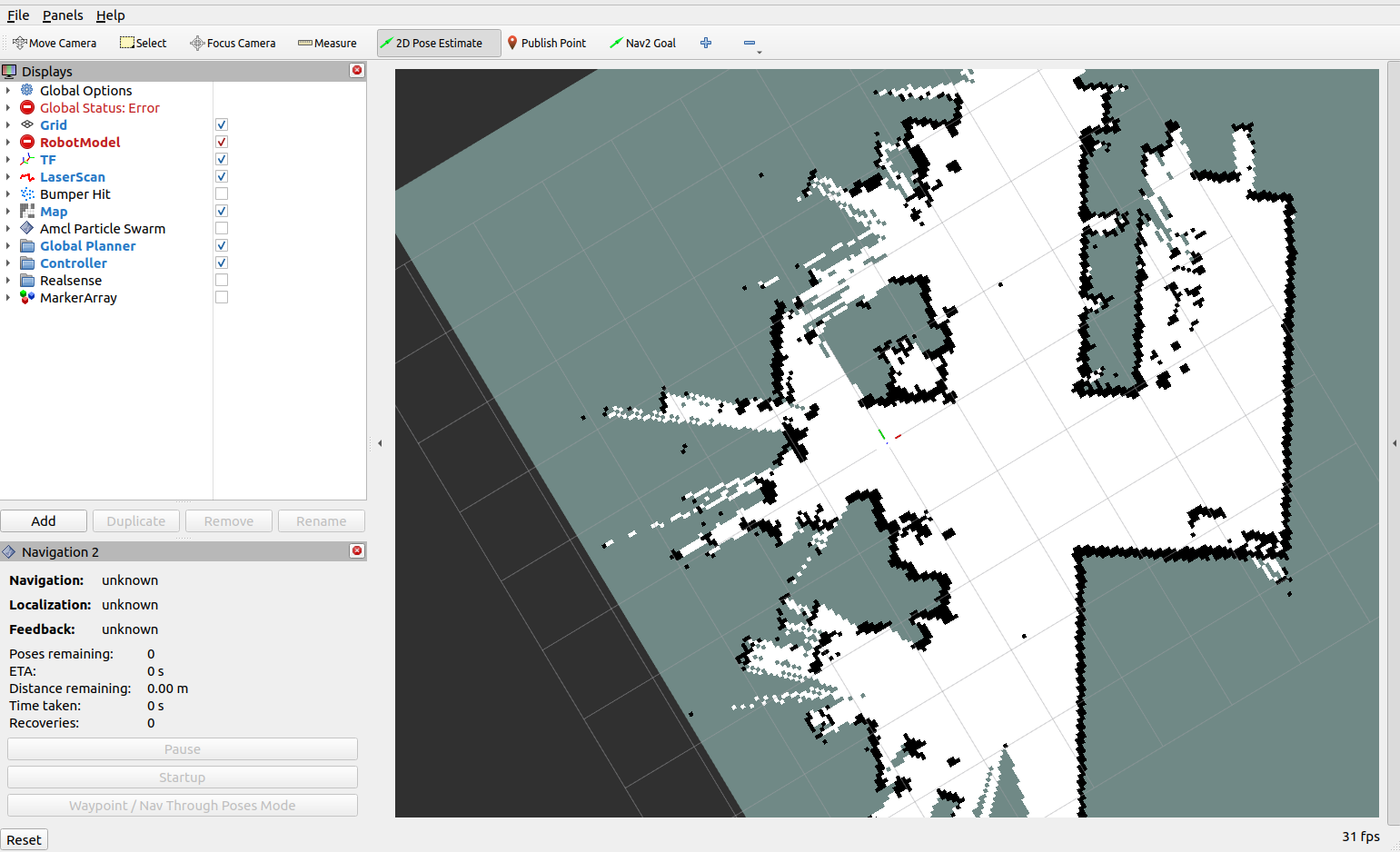Choose the Publish Point tool
The width and height of the screenshot is (1400, 852).
coord(547,43)
